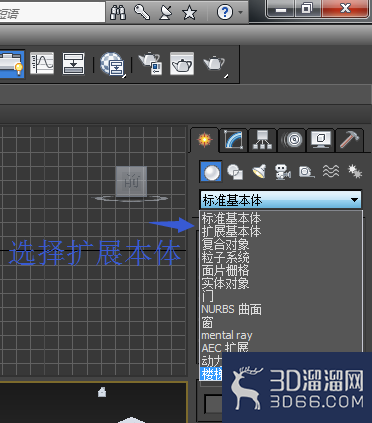Select the Geometry category sphere icon

pos(211,172)
